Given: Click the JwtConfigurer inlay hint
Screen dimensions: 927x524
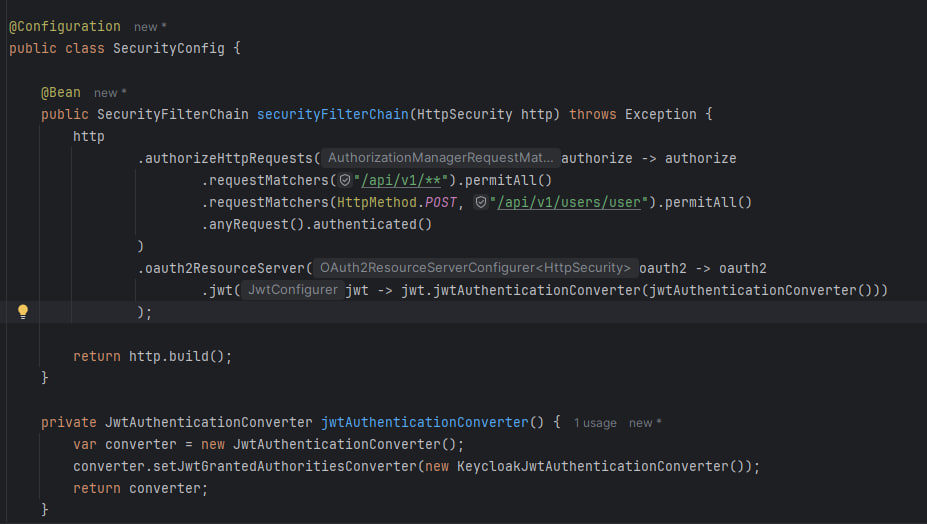Looking at the screenshot, I should pos(293,290).
